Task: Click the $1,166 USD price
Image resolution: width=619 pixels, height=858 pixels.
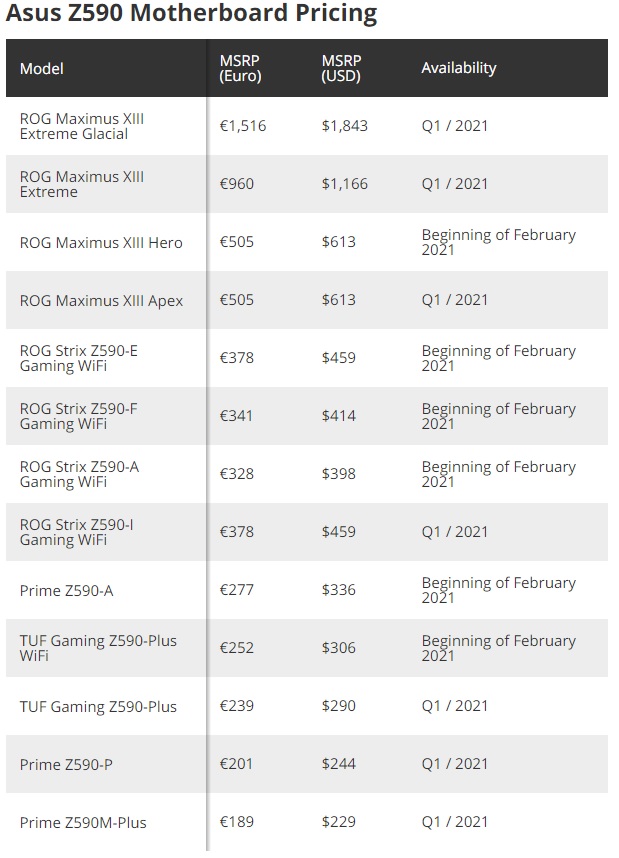Action: (x=345, y=184)
